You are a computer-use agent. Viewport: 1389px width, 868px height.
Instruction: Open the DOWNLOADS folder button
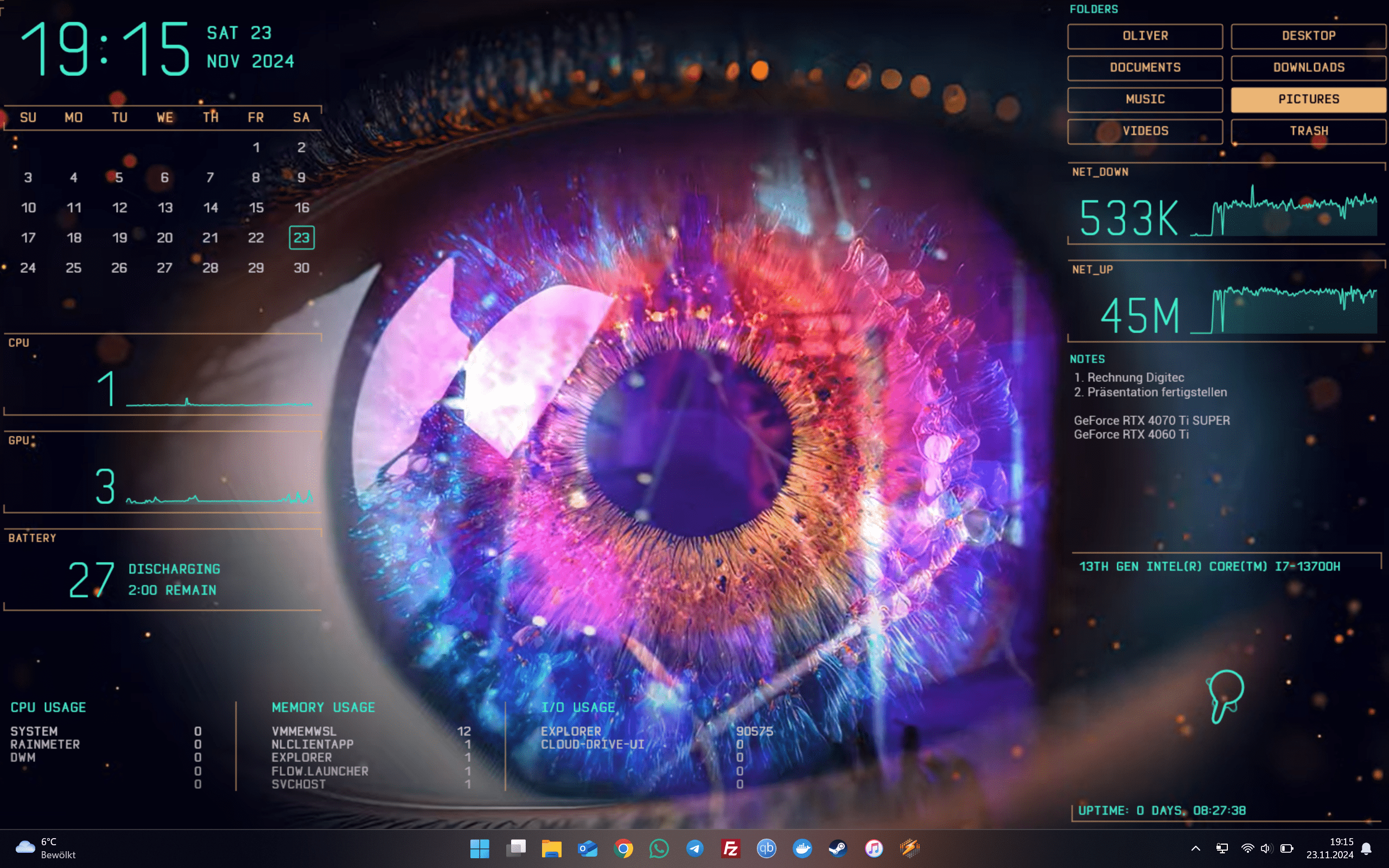[x=1308, y=68]
